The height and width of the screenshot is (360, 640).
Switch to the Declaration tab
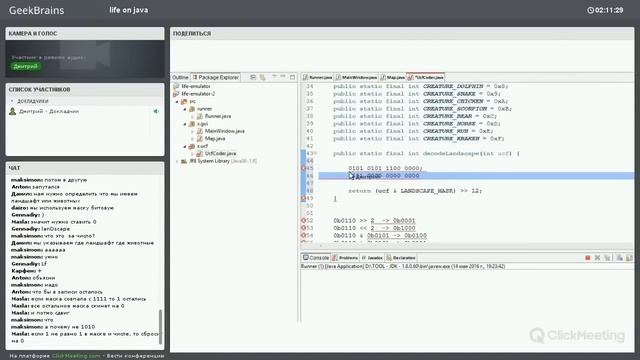(401, 258)
